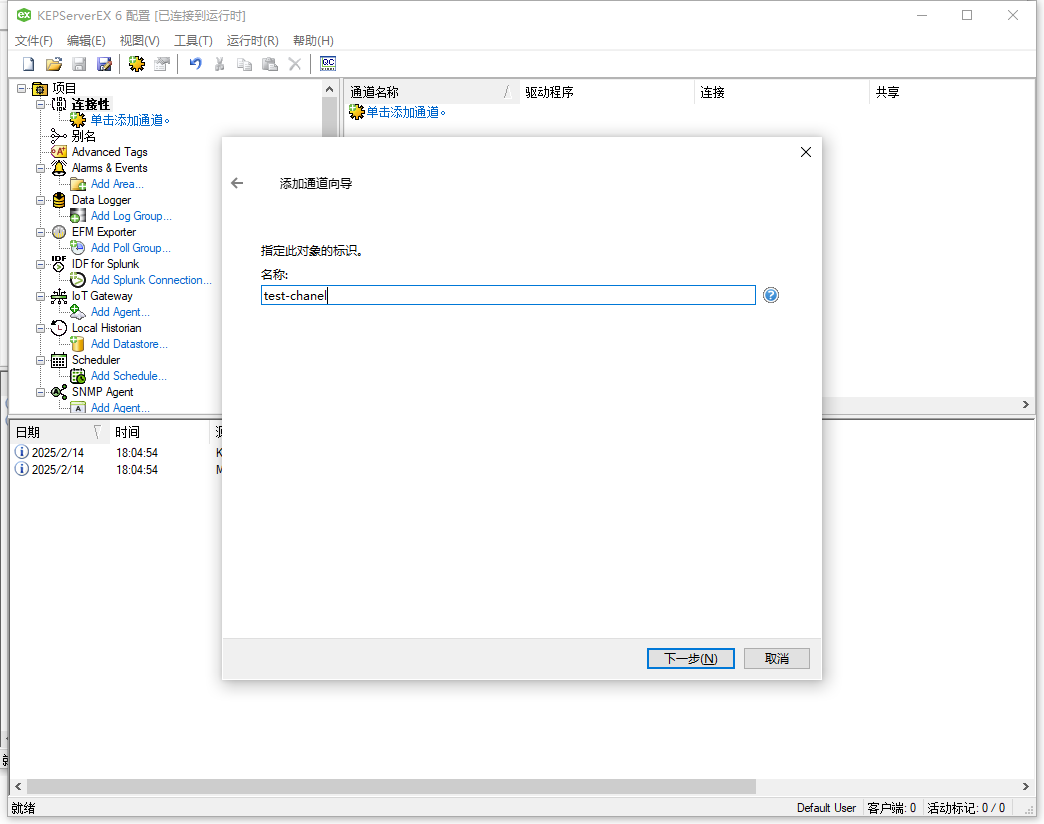Click the wizard back arrow
Image resolution: width=1044 pixels, height=824 pixels.
click(x=237, y=183)
